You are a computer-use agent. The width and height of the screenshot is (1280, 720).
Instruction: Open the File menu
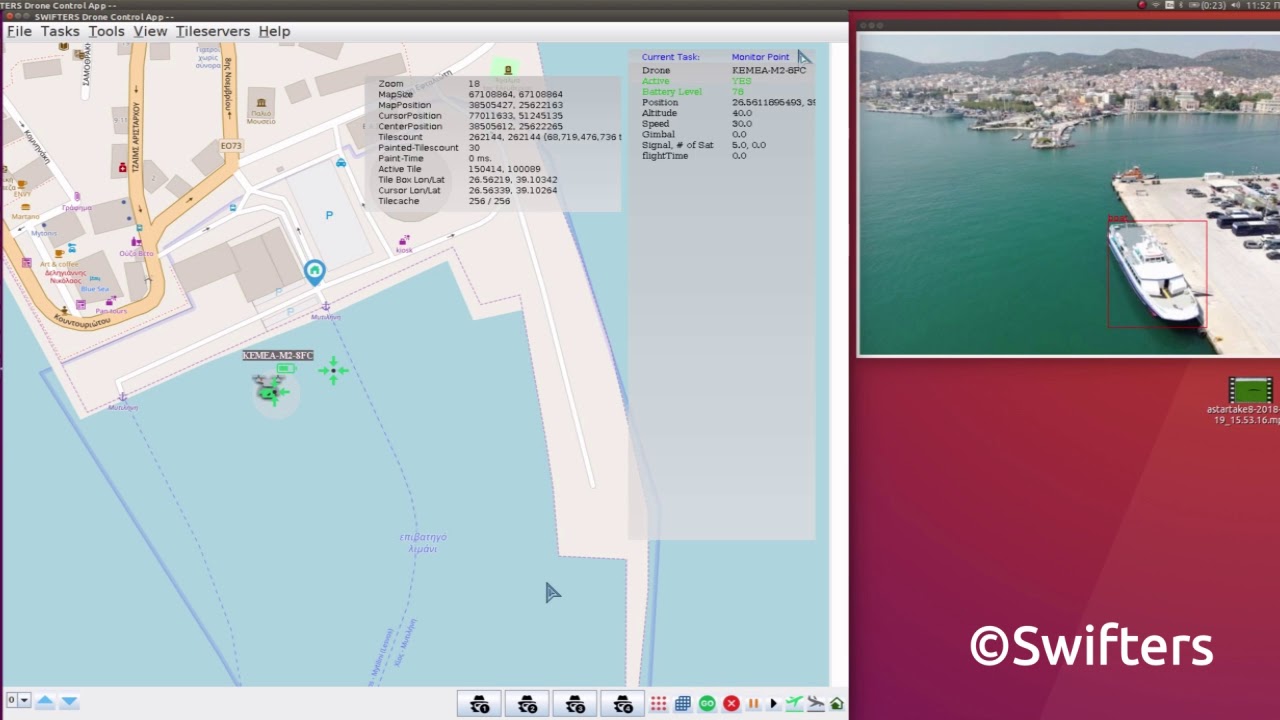pyautogui.click(x=19, y=31)
